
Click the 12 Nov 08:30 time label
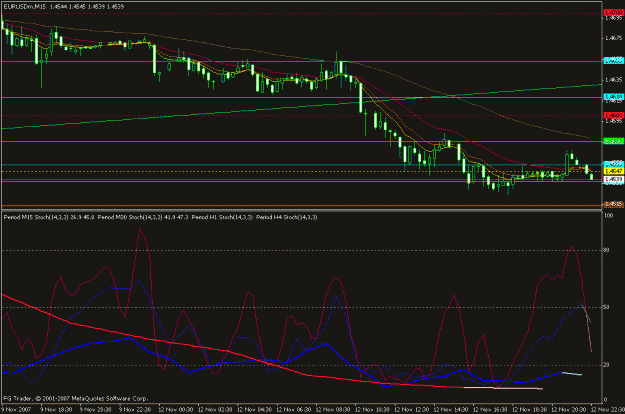[333, 410]
